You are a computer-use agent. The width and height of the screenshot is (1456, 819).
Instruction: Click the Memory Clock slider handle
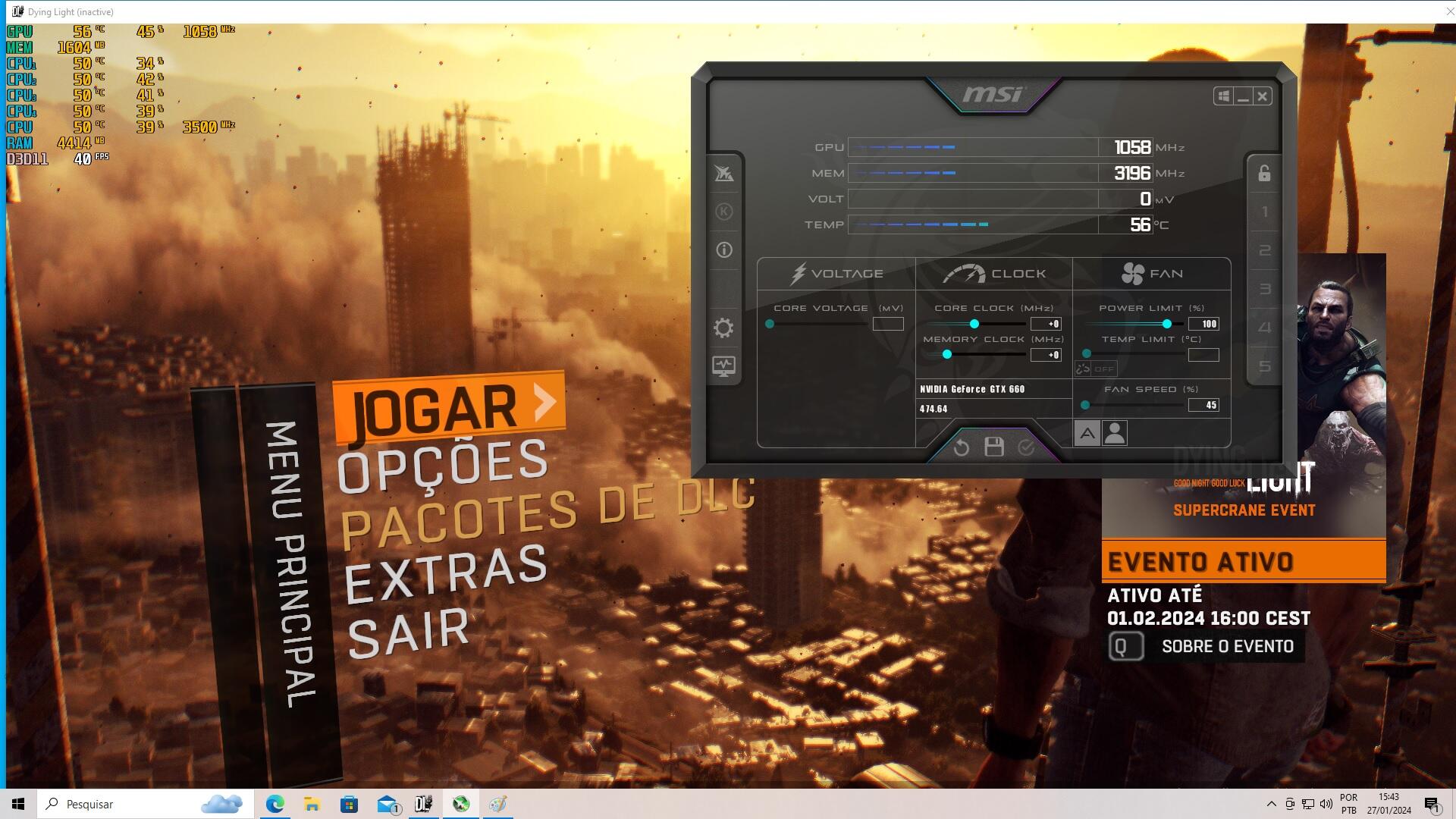946,354
